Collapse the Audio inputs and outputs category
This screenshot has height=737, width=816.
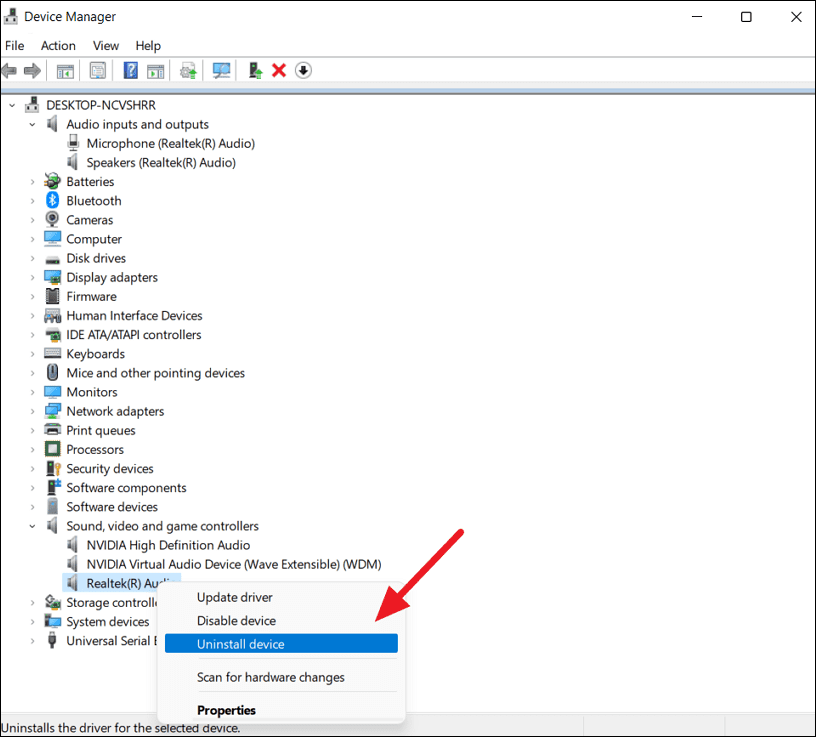click(x=31, y=123)
